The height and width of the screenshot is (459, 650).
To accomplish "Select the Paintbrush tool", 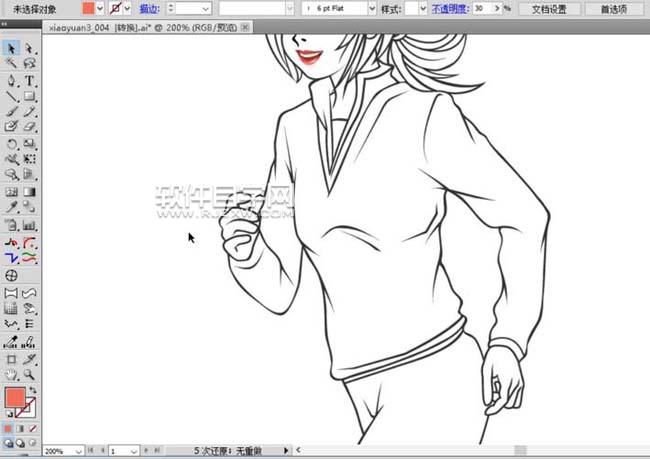I will coord(11,111).
